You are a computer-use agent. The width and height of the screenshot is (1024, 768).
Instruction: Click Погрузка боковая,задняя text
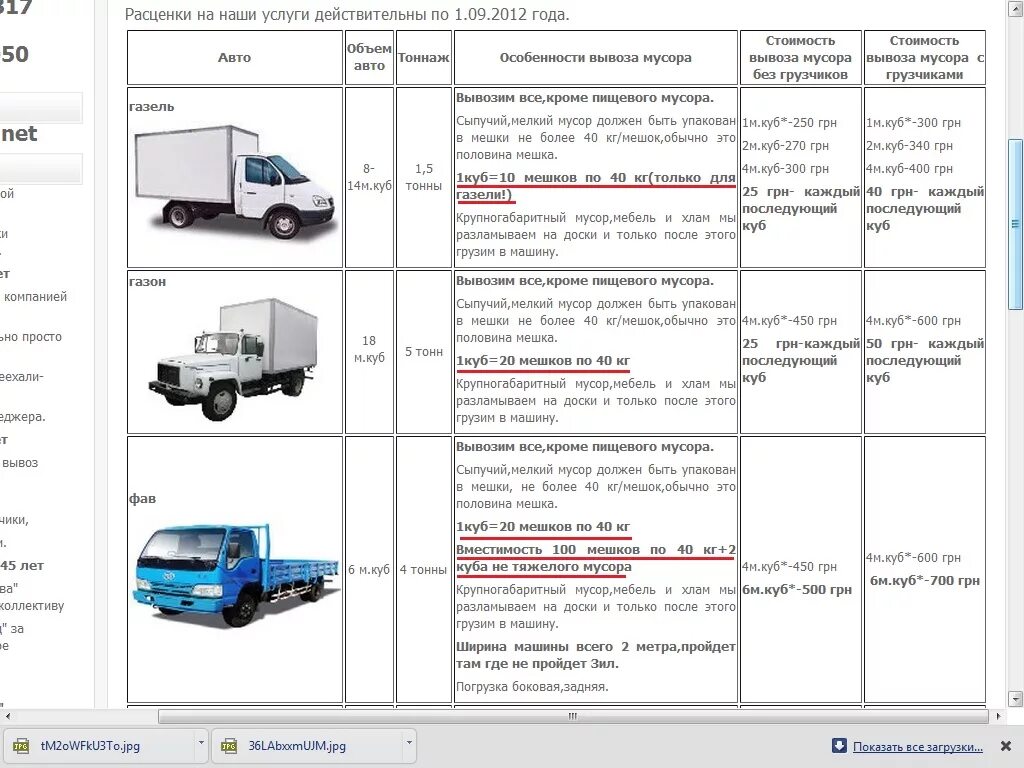click(x=532, y=686)
